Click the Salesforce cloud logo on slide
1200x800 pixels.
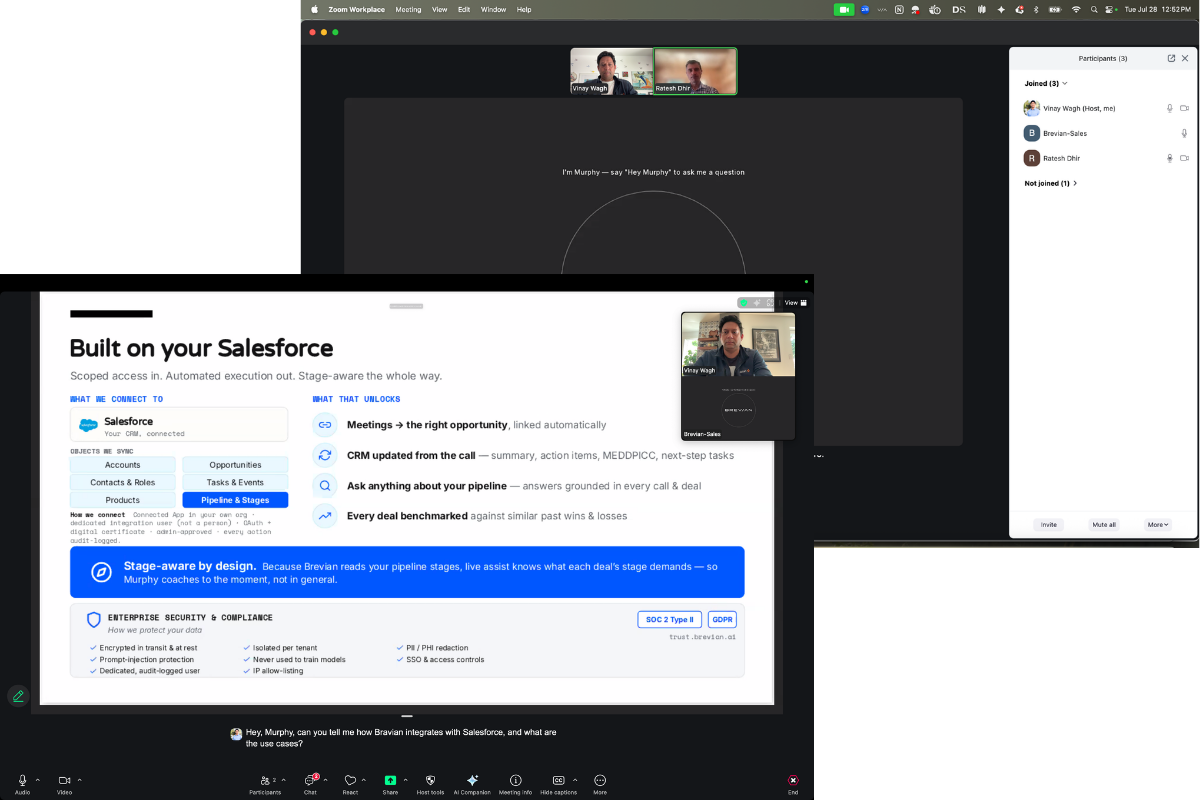pyautogui.click(x=88, y=425)
